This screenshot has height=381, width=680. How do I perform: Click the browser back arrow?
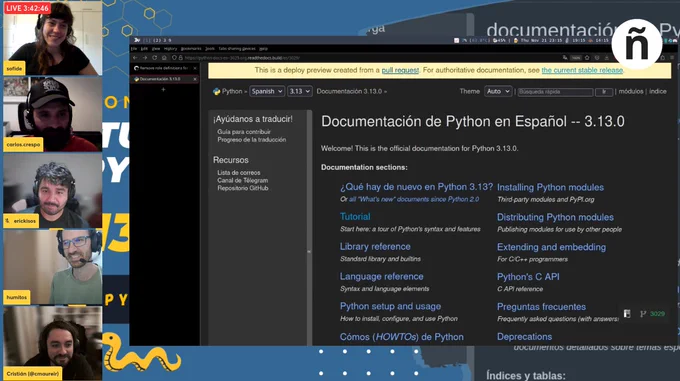tap(135, 58)
